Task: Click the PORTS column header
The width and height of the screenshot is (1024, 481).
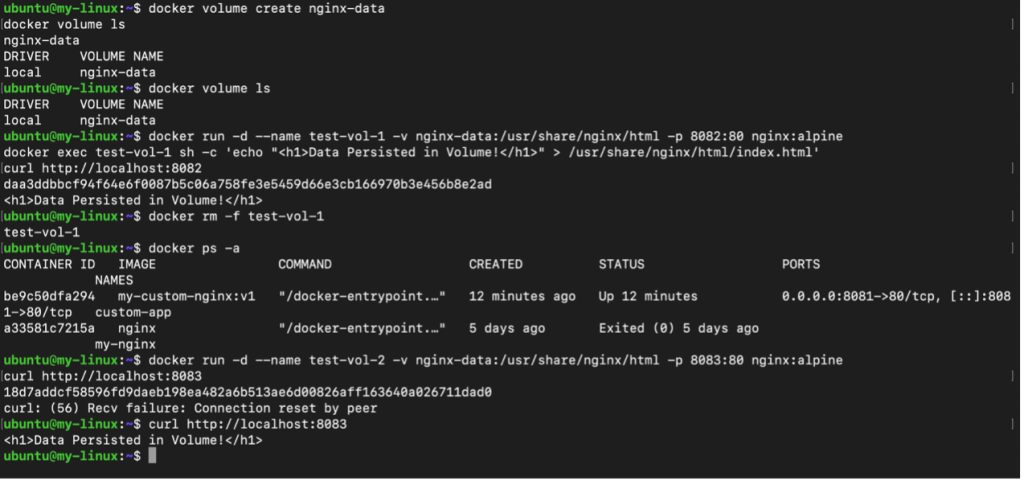Action: point(801,264)
